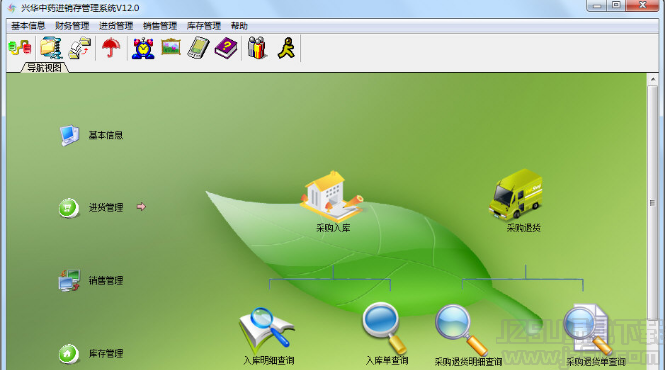Viewport: 666px width, 370px height.
Task: Open the 帮助 menu
Action: pyautogui.click(x=239, y=26)
